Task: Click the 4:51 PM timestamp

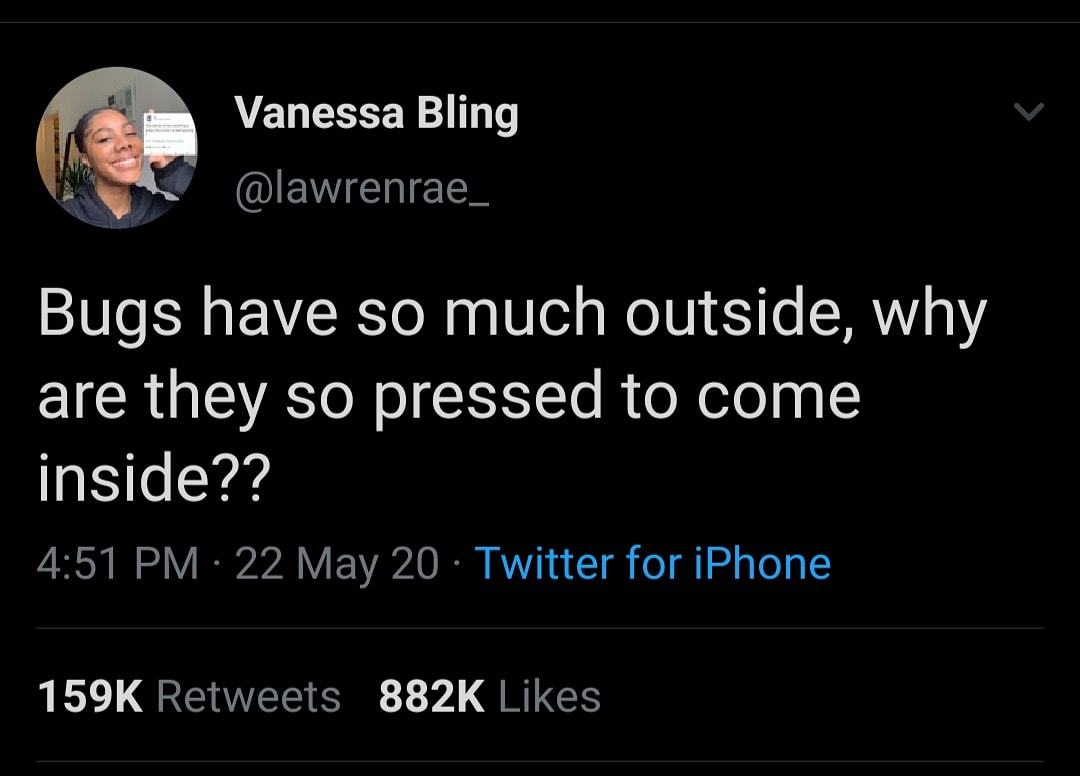Action: (118, 564)
